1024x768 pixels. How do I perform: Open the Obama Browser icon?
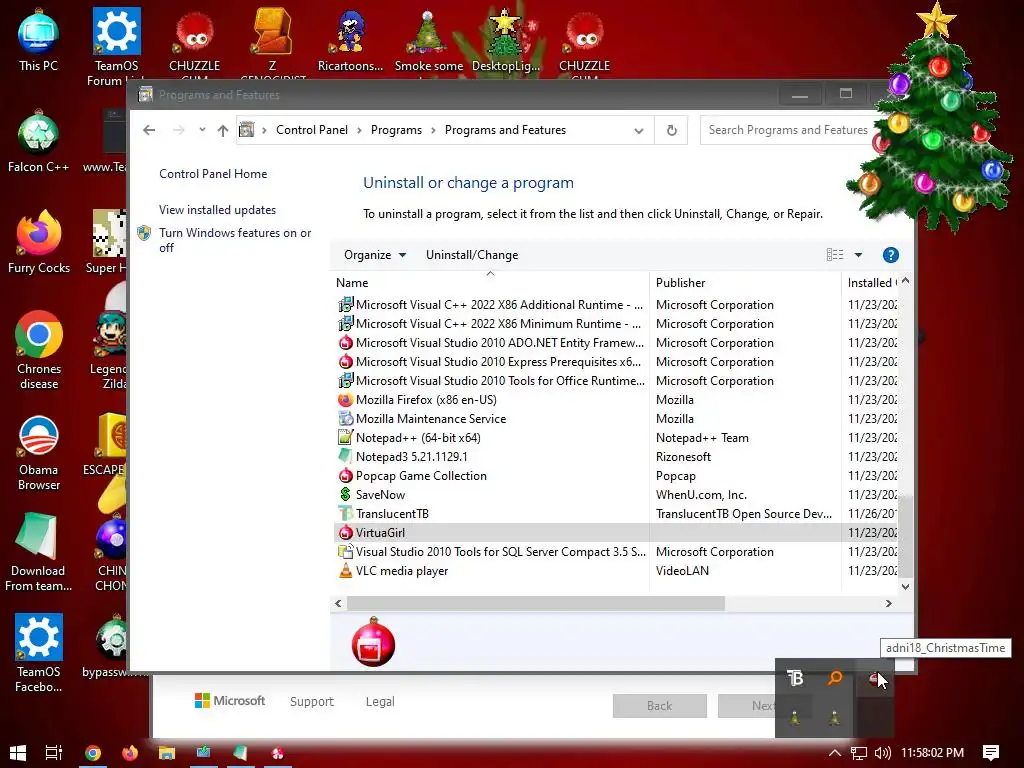tap(39, 452)
